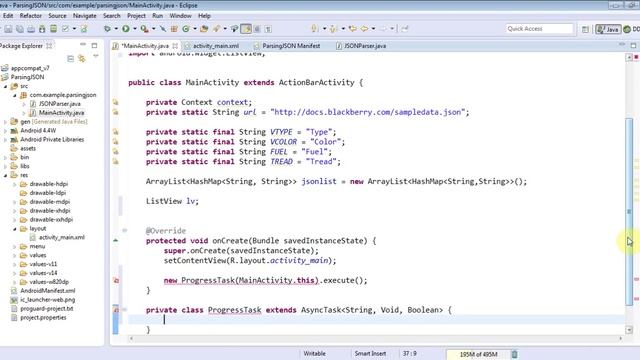Screen dimensions: 640x360
Task: Run Android Lint check icon
Action: 65,29
